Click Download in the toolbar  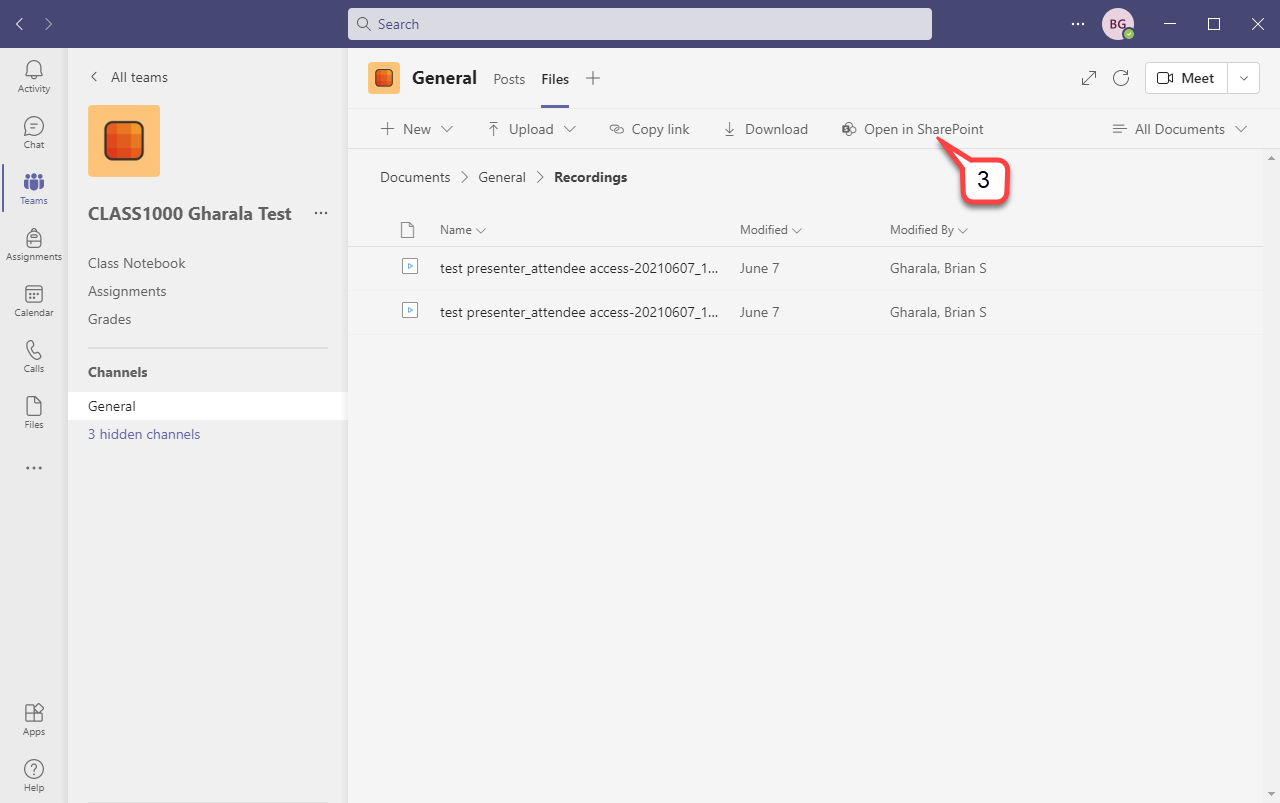pos(765,129)
